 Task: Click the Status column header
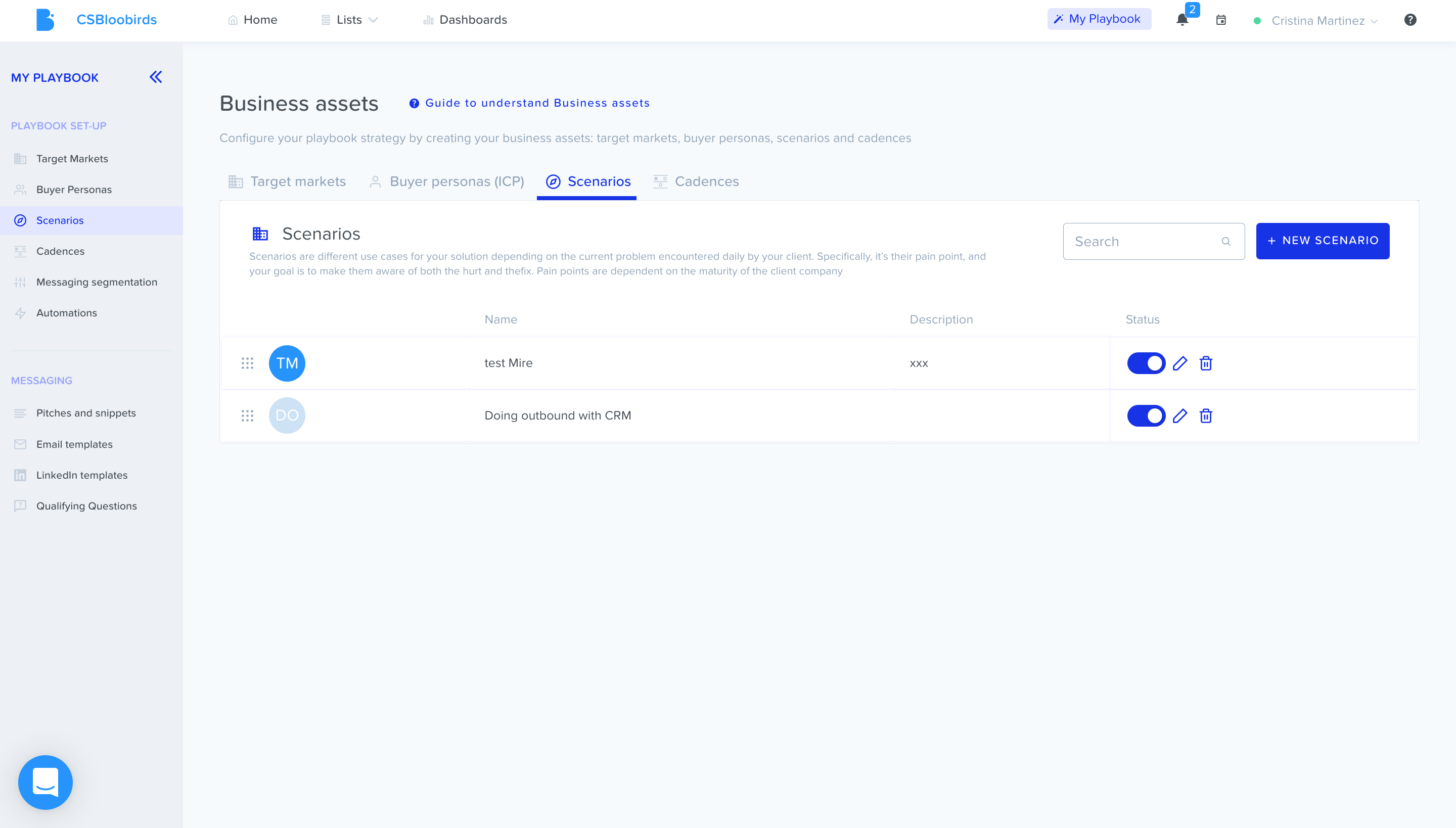1142,319
